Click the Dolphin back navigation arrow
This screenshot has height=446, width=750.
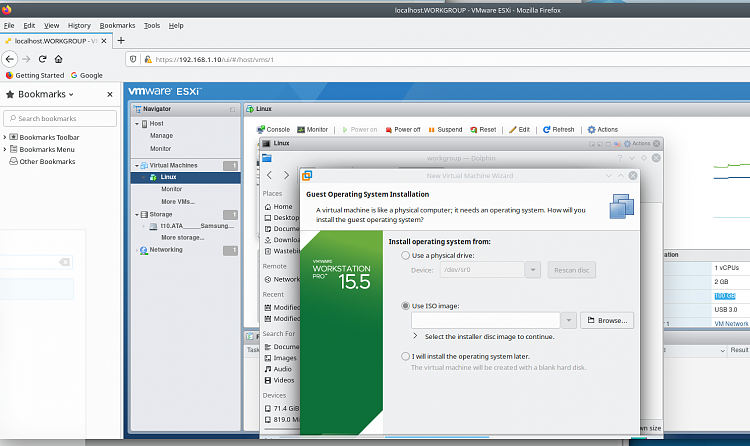click(x=269, y=175)
